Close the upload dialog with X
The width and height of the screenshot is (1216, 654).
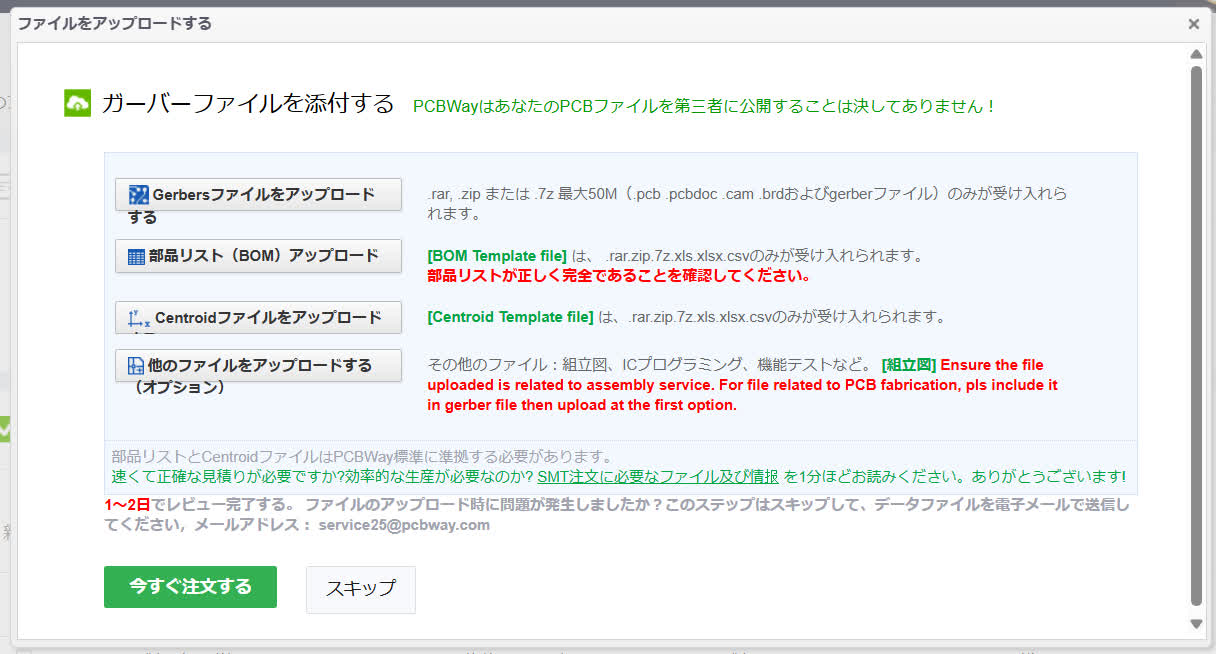tap(1193, 24)
